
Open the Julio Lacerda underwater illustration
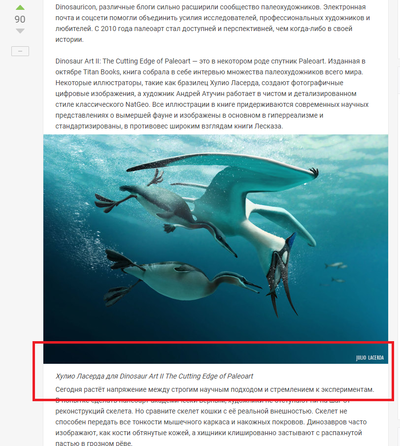pos(216,249)
